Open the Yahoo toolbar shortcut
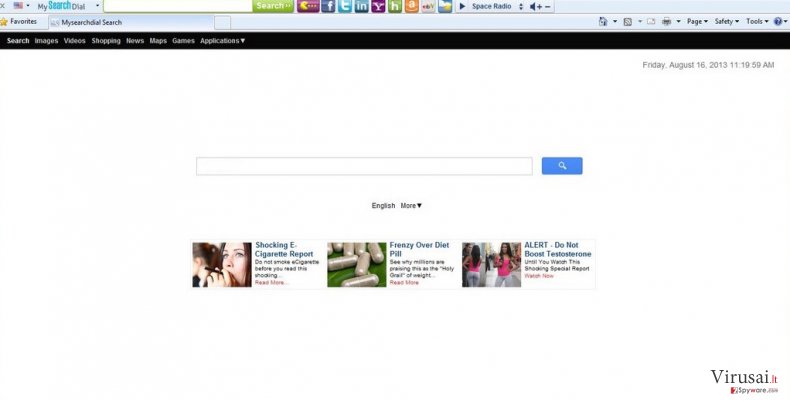Screen dimensions: 790x402 tap(378, 6)
